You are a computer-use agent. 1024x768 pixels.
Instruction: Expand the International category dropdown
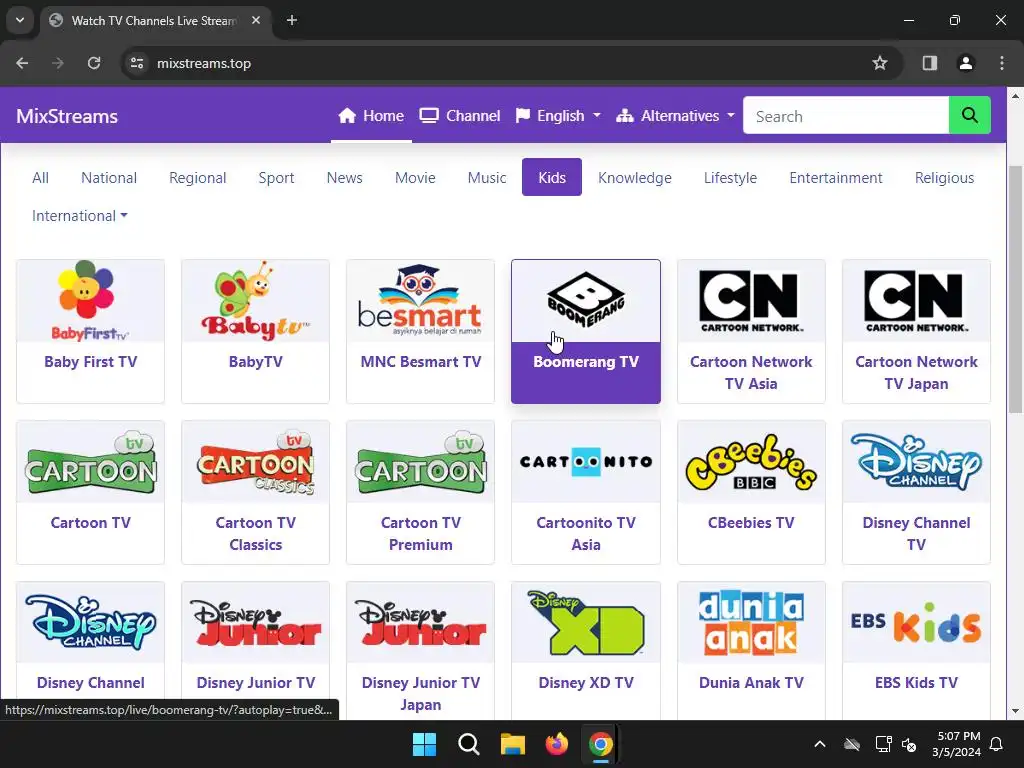[79, 216]
